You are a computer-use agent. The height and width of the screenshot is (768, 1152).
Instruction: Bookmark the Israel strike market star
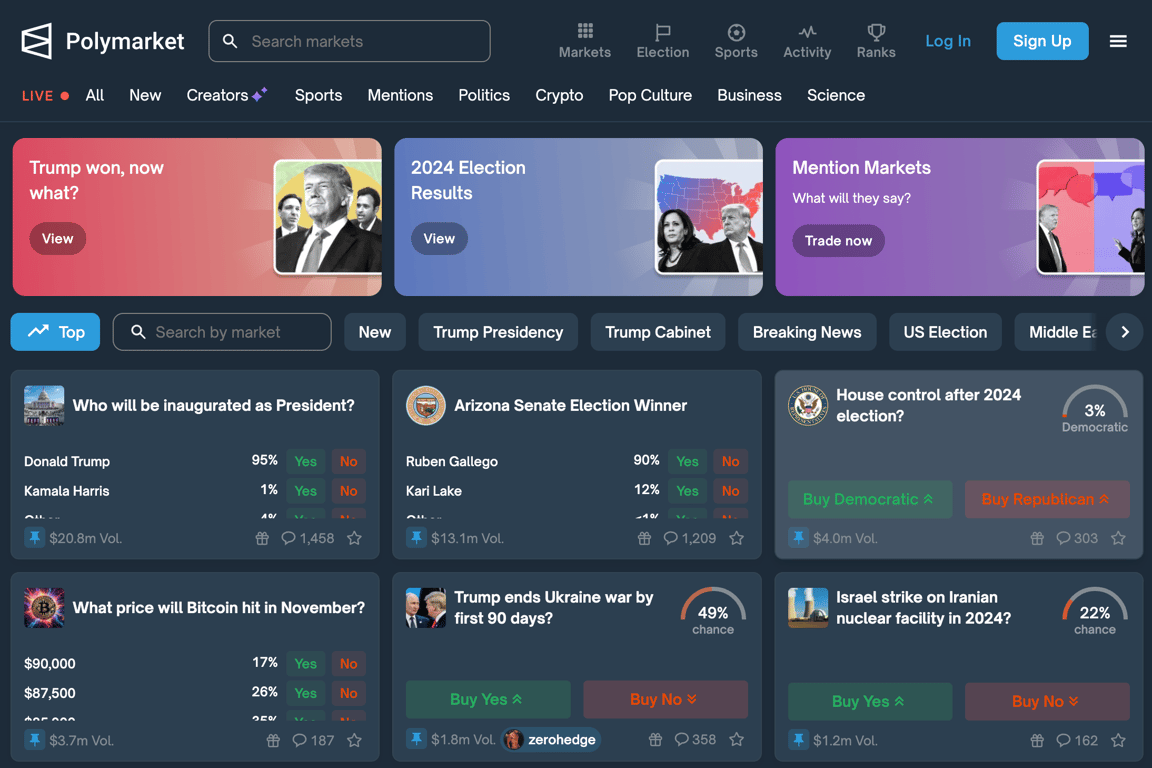pos(1118,740)
